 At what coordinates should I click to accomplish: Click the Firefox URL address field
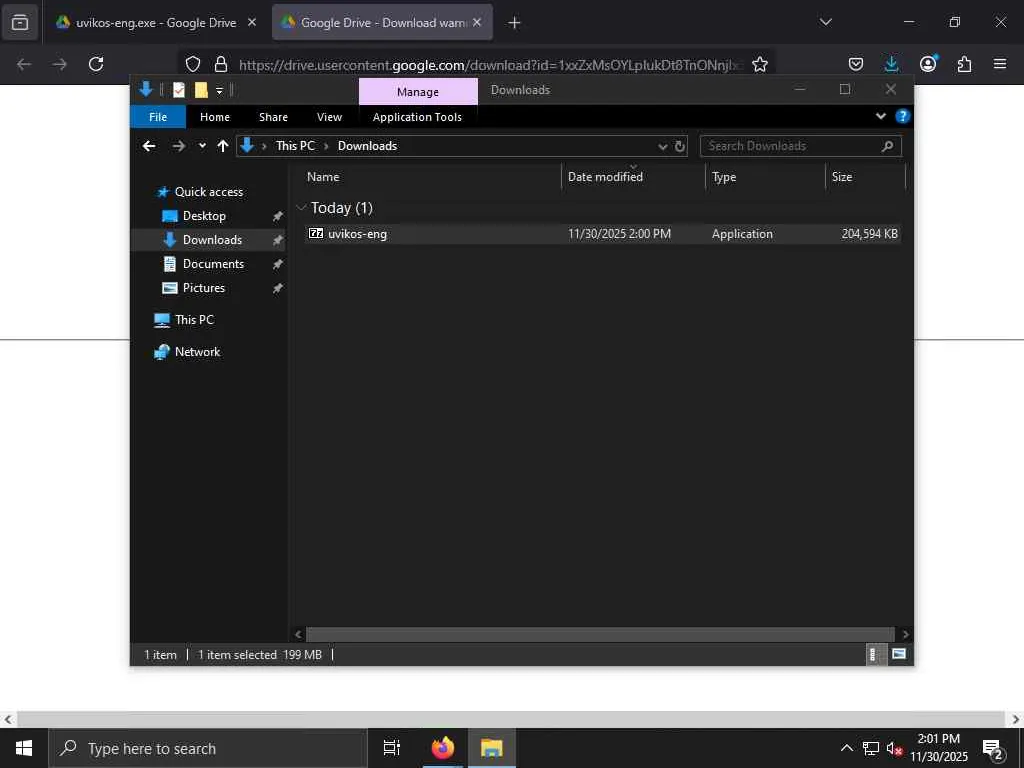490,65
